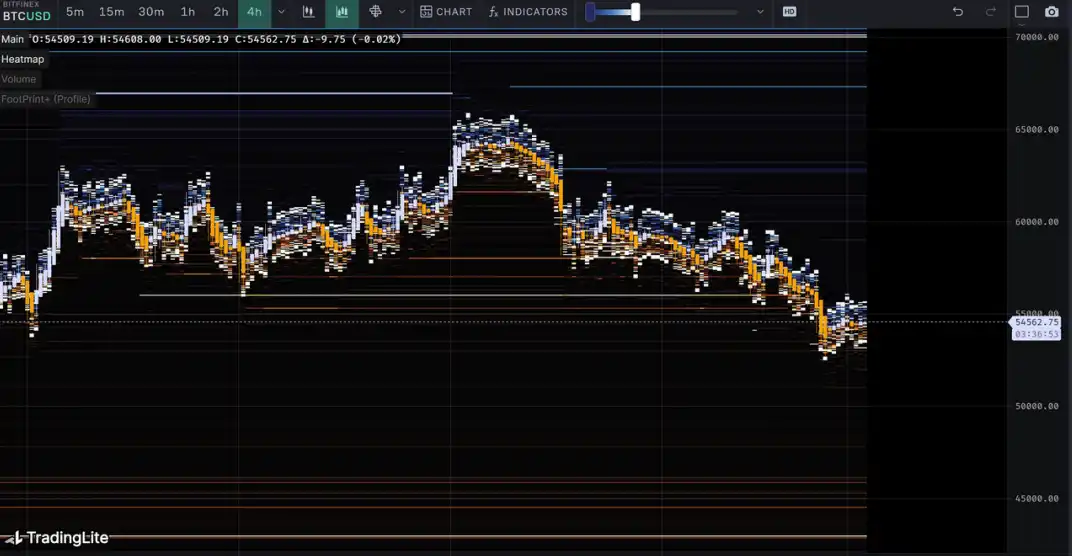Toggle the volume profile bars icon
Screen dimensions: 1072x556
[342, 12]
